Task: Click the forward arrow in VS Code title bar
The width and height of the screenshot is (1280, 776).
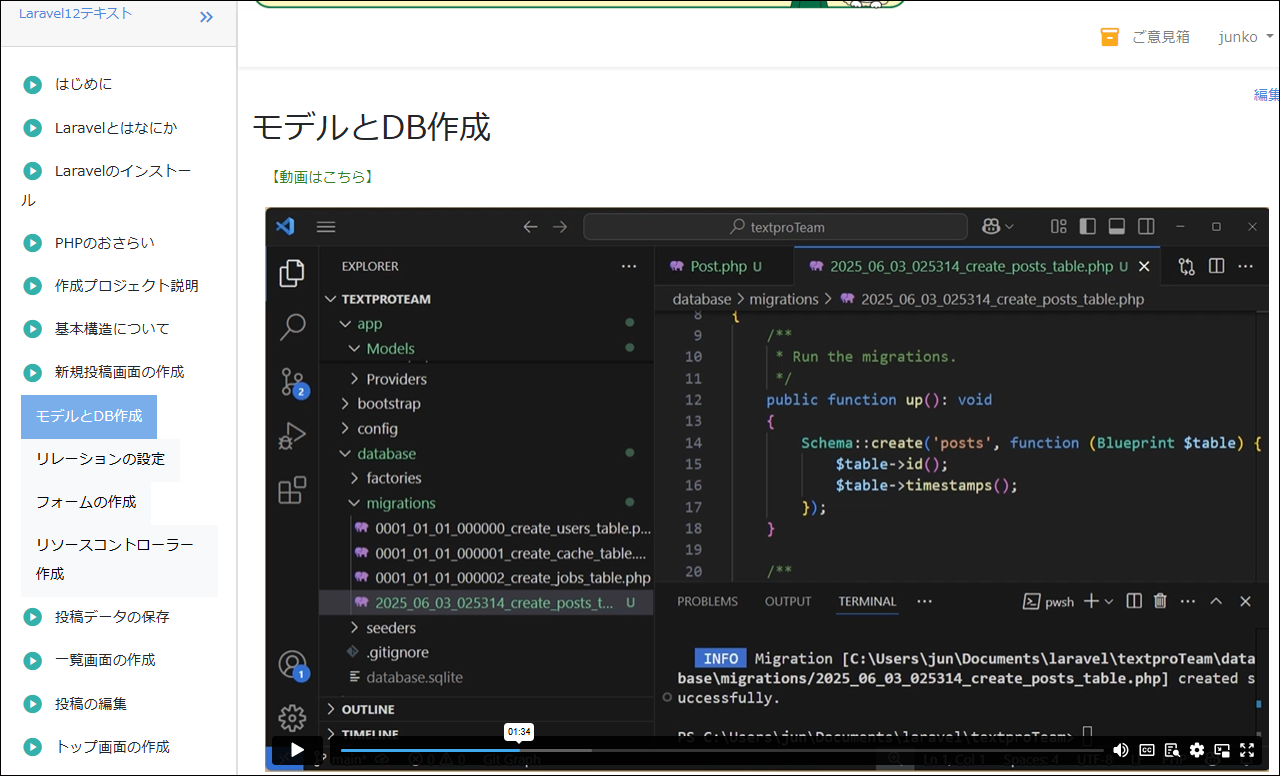Action: tap(560, 227)
